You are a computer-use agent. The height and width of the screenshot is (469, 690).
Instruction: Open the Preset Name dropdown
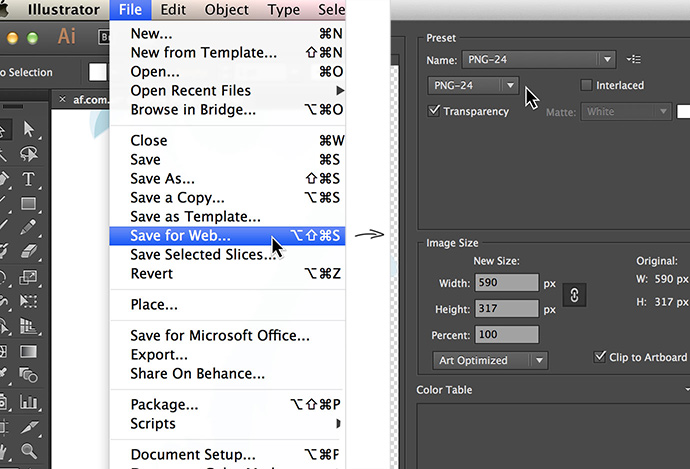click(538, 59)
